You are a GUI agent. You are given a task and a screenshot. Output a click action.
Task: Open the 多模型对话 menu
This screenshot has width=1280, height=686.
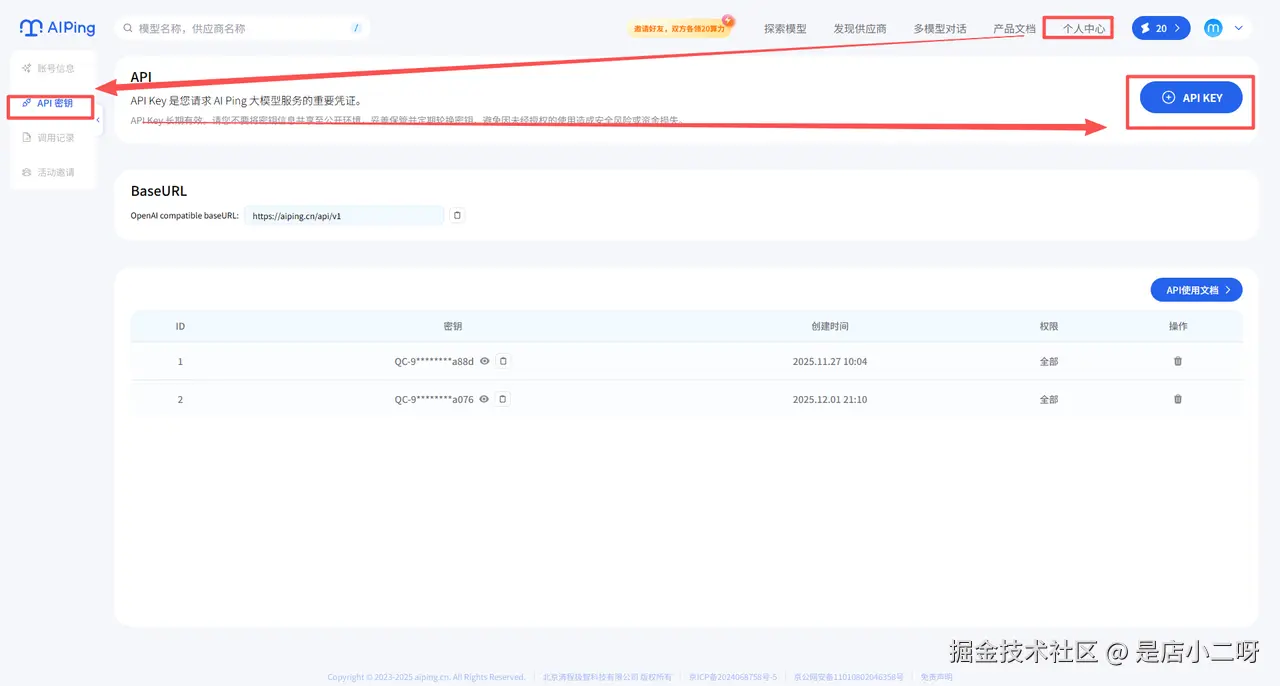(940, 29)
